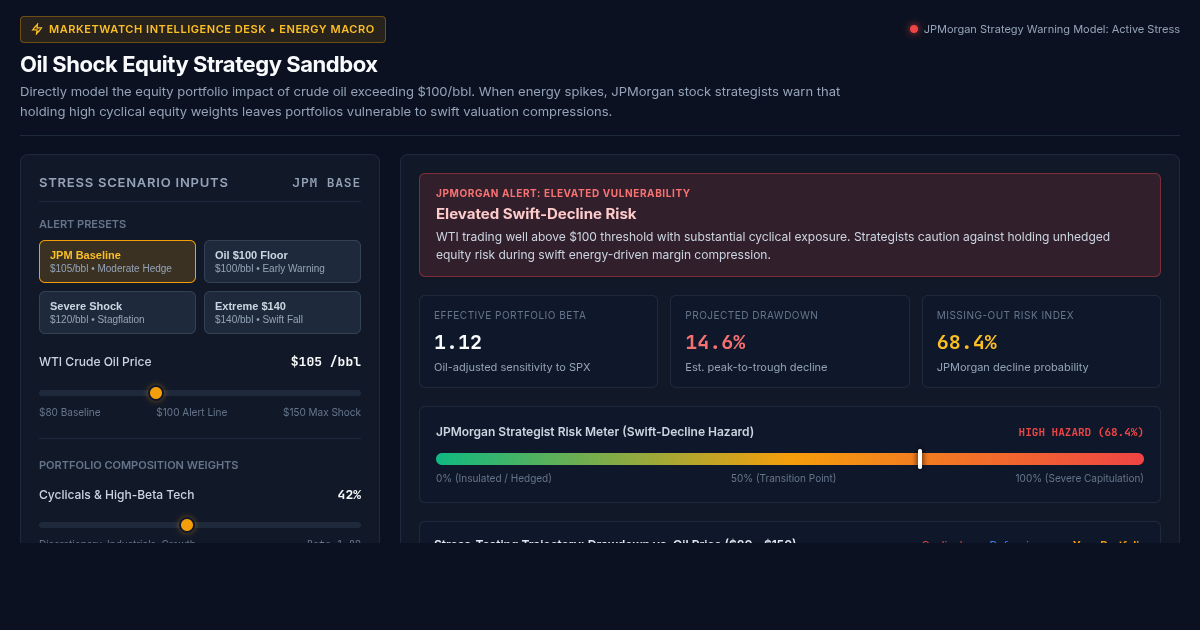Click the 100% (Severe Capitulation) meter label

point(1080,478)
